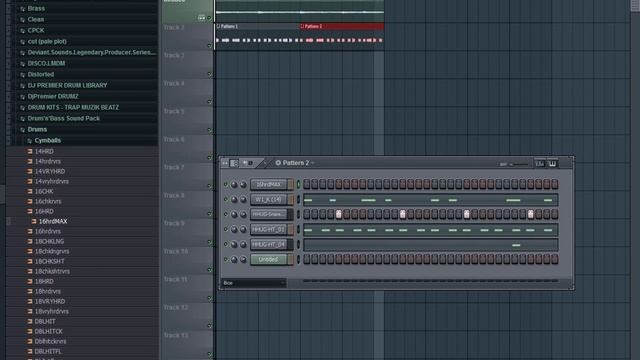The width and height of the screenshot is (640, 360).
Task: Mute the HHUG-HT_01 channel
Action: 225,229
